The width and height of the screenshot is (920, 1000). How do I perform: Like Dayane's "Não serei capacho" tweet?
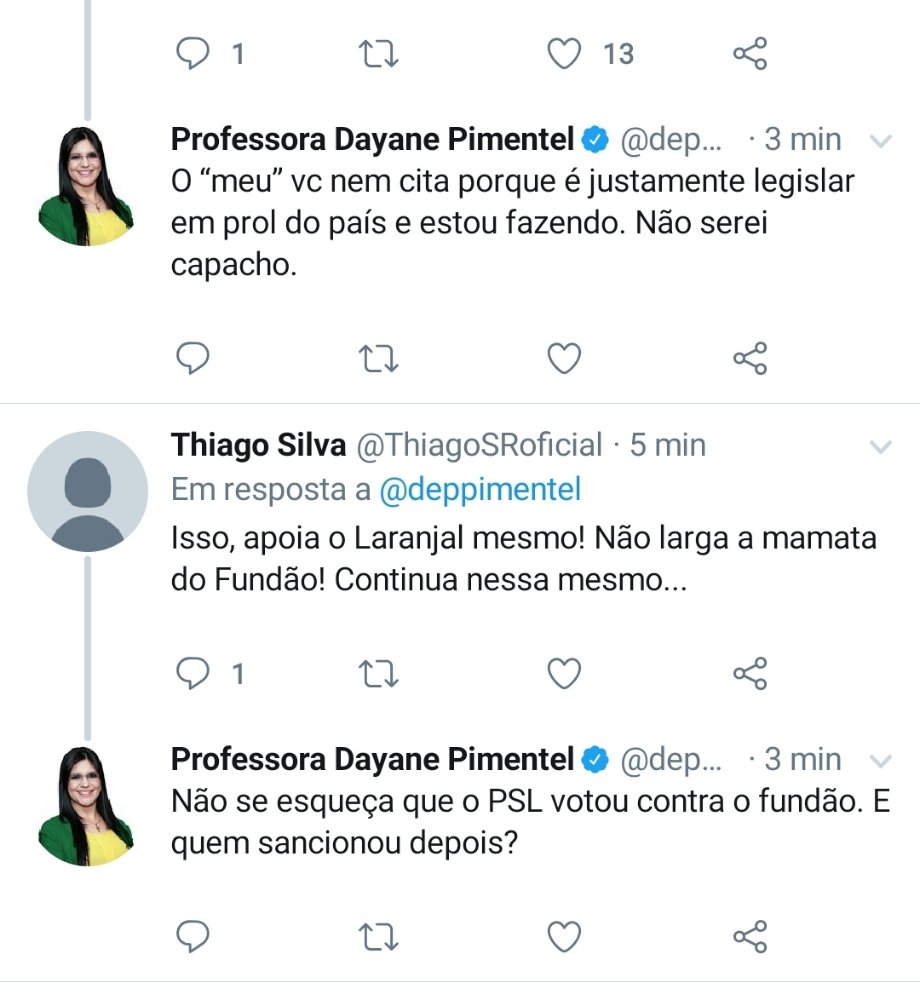(565, 358)
